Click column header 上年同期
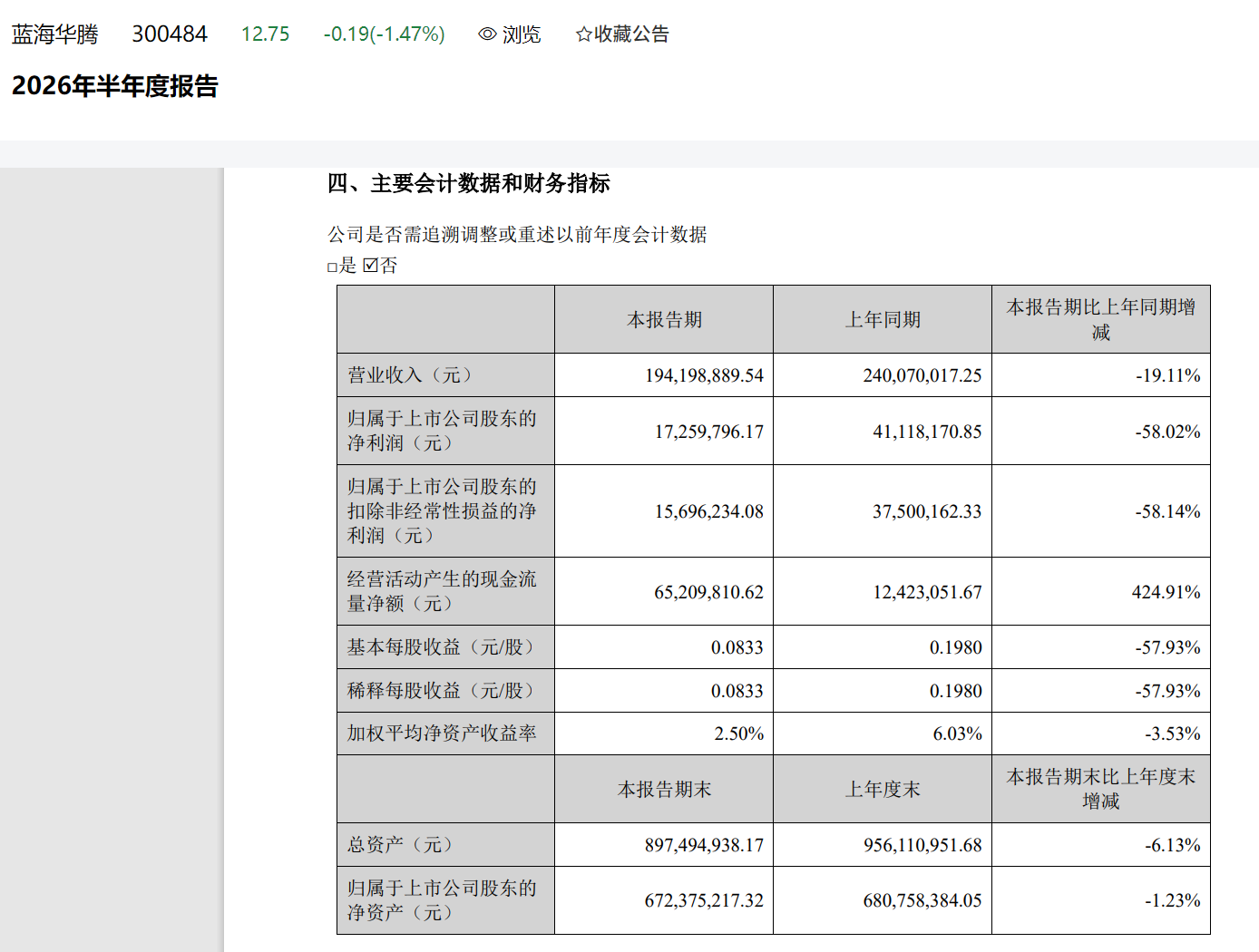Image resolution: width=1259 pixels, height=952 pixels. pyautogui.click(x=883, y=320)
